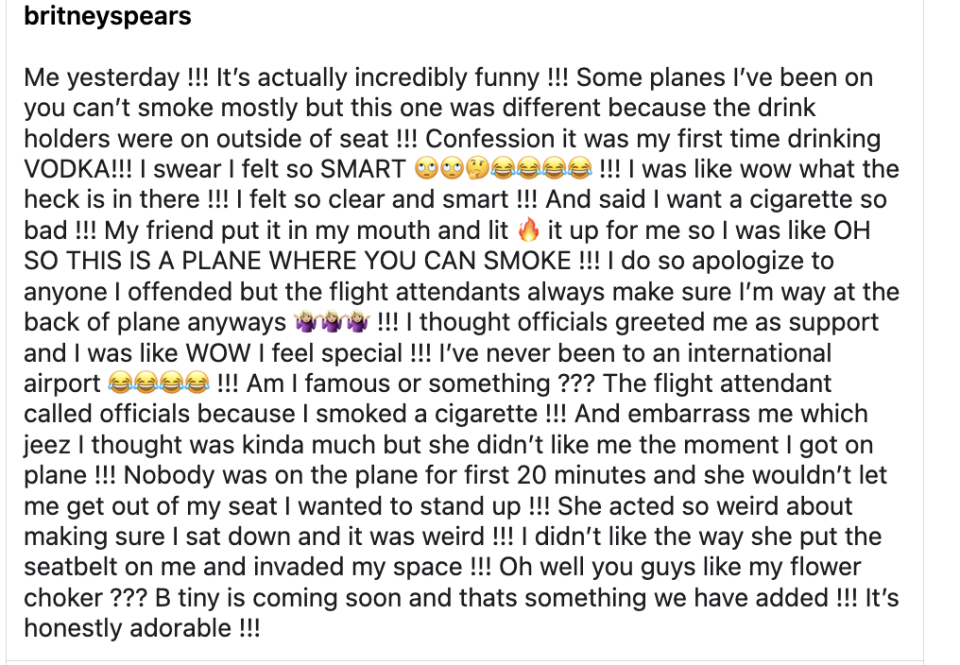Viewport: 960px width, 665px height.
Task: Click the second eye-roll emoji beside thinking face
Action: tap(452, 168)
